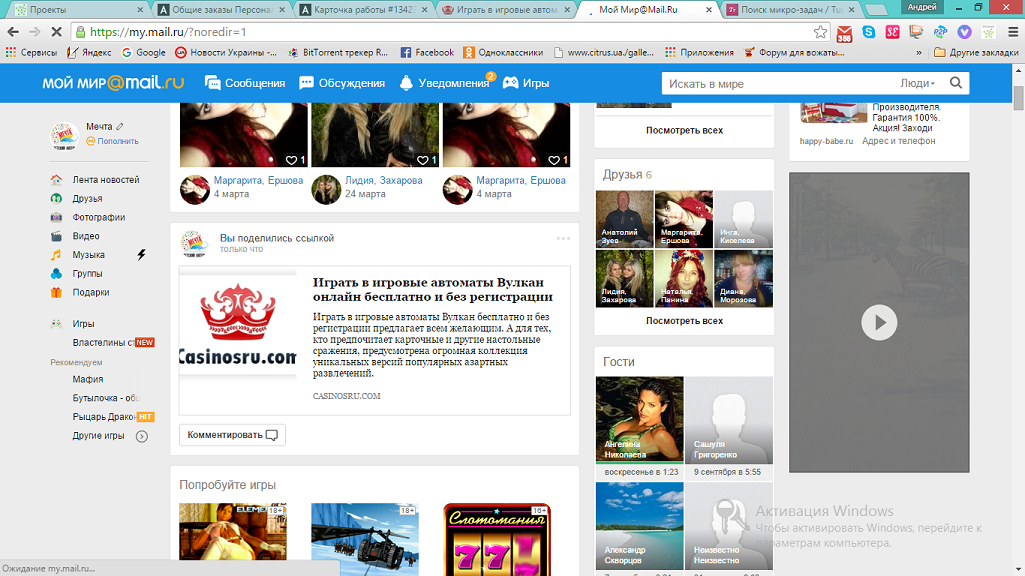Viewport: 1025px width, 576px height.
Task: Expand Другие игры with the circled arrow
Action: pos(142,436)
